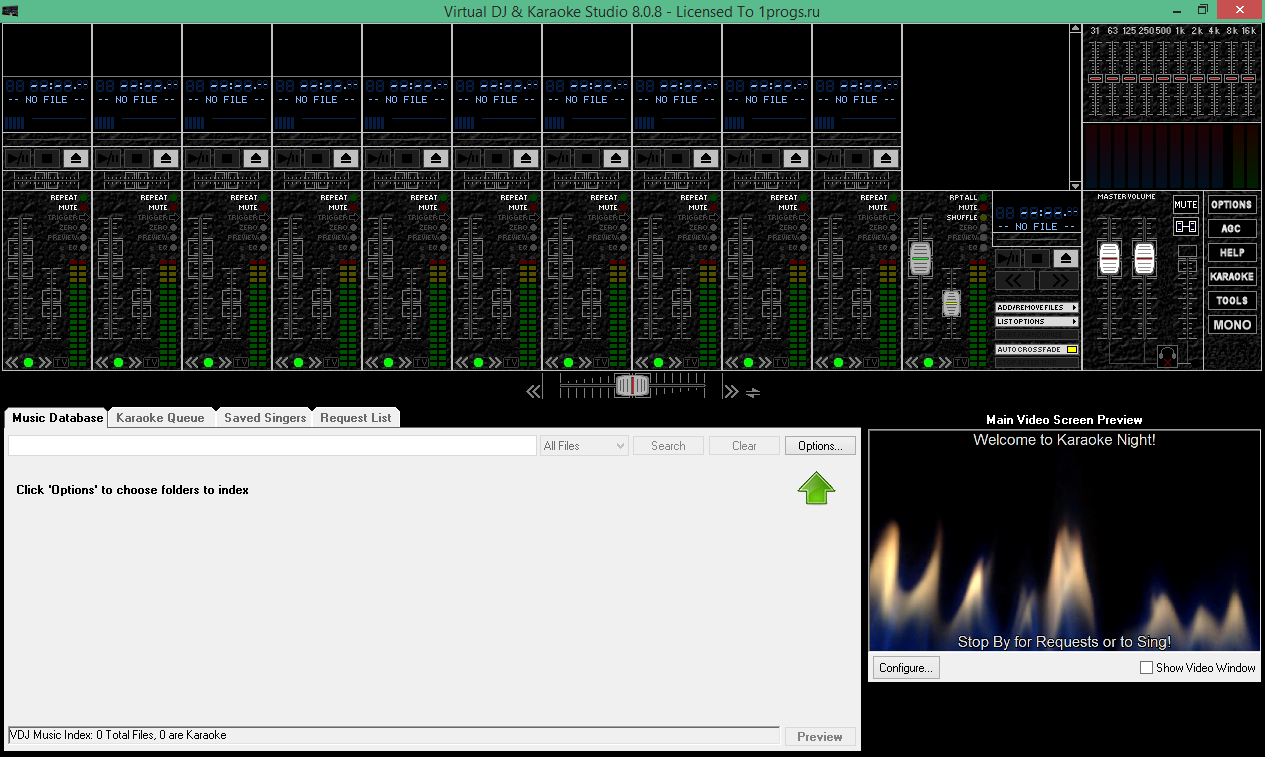Click the TRIGGER arrow on the sixth deck
The width and height of the screenshot is (1265, 757).
click(534, 218)
